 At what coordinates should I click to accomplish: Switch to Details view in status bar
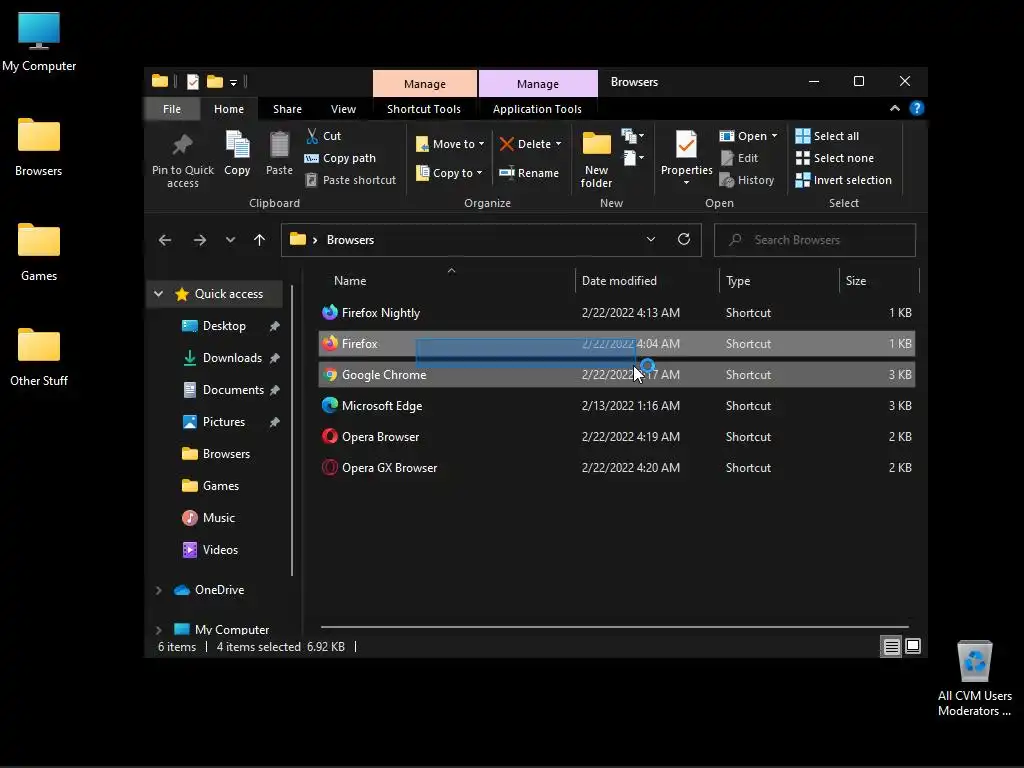click(x=891, y=647)
